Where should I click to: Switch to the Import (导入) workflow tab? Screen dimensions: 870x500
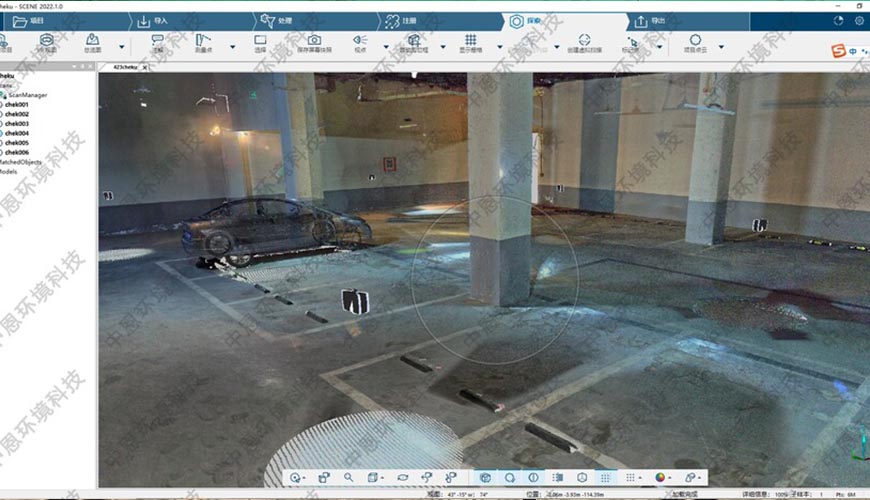(x=191, y=21)
